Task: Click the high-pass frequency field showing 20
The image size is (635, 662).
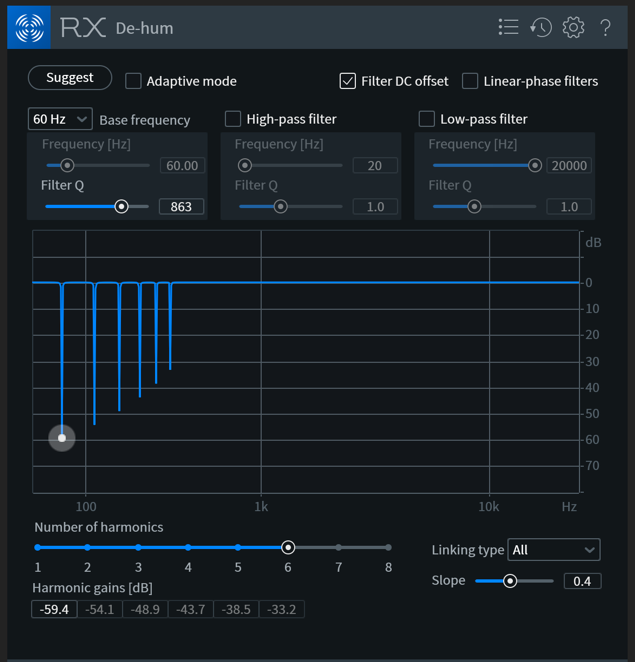Action: (x=375, y=165)
